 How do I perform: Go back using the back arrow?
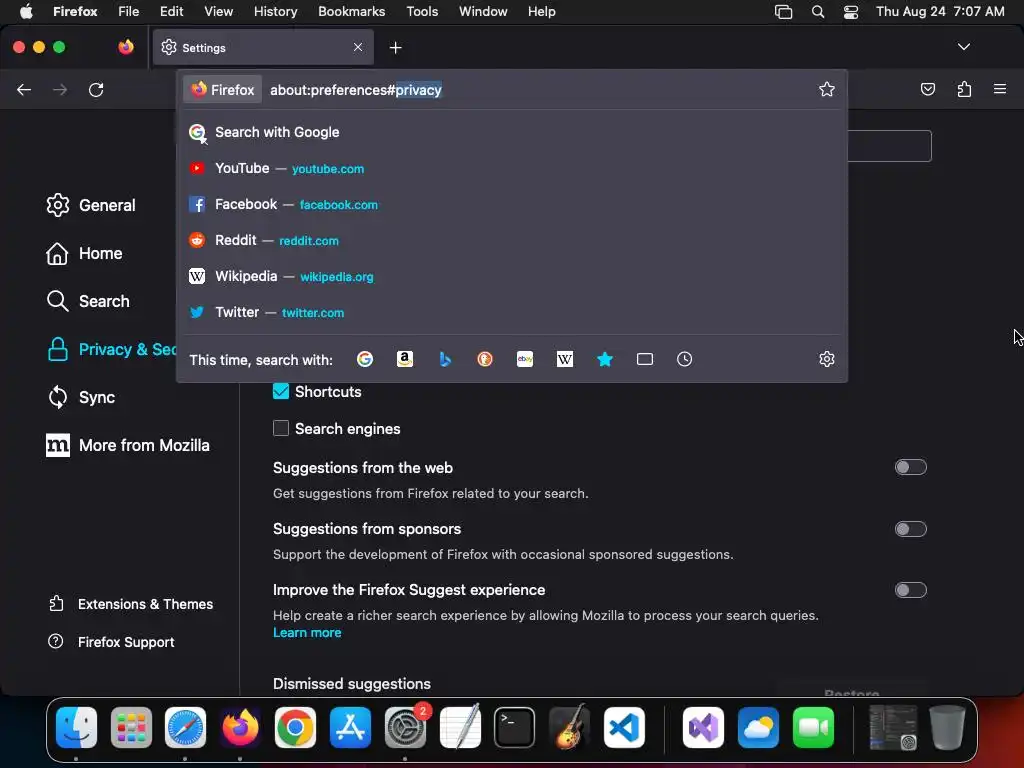pos(24,89)
